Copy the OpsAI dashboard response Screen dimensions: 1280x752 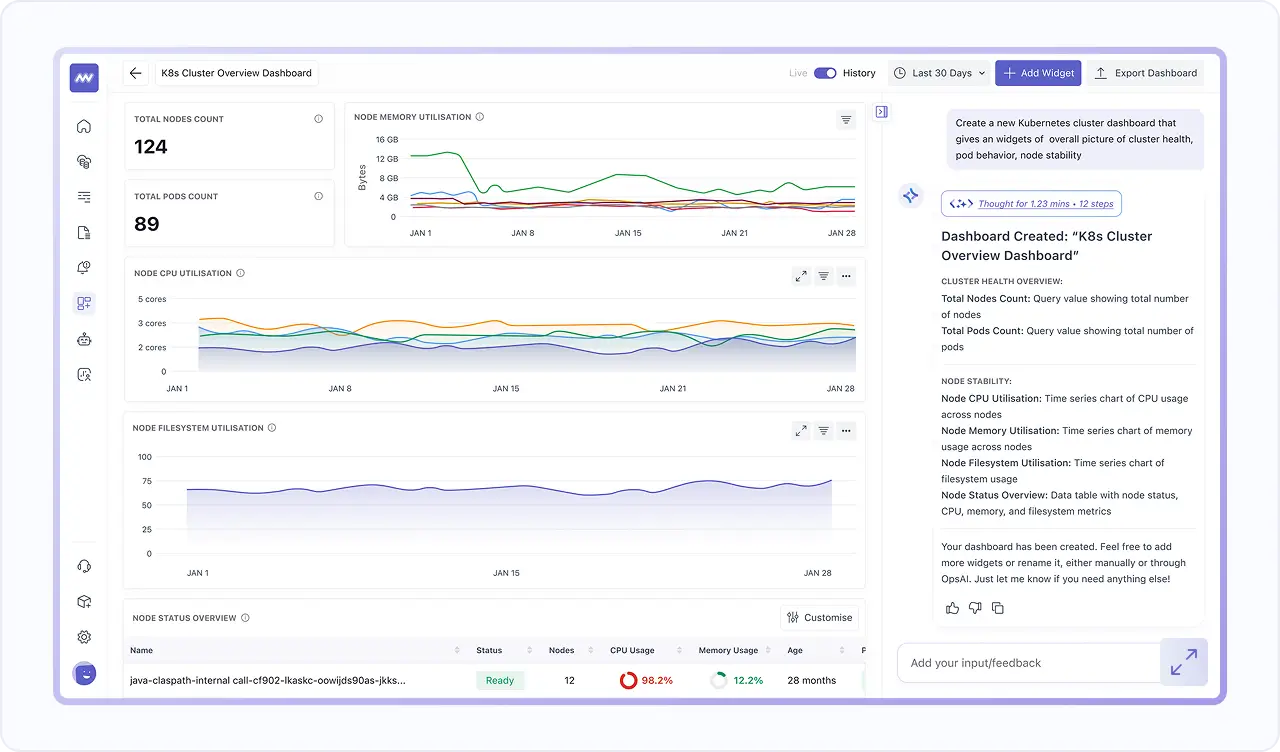tap(997, 607)
